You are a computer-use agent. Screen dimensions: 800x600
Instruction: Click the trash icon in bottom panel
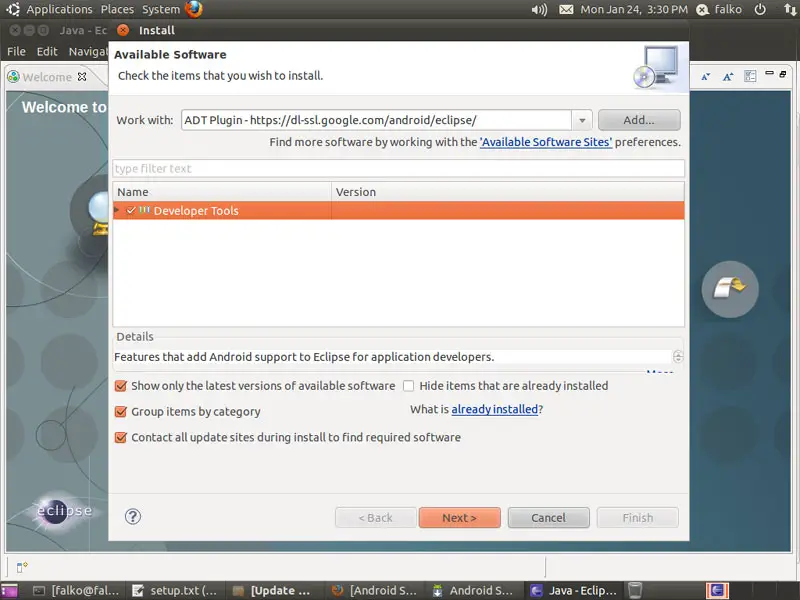635,590
